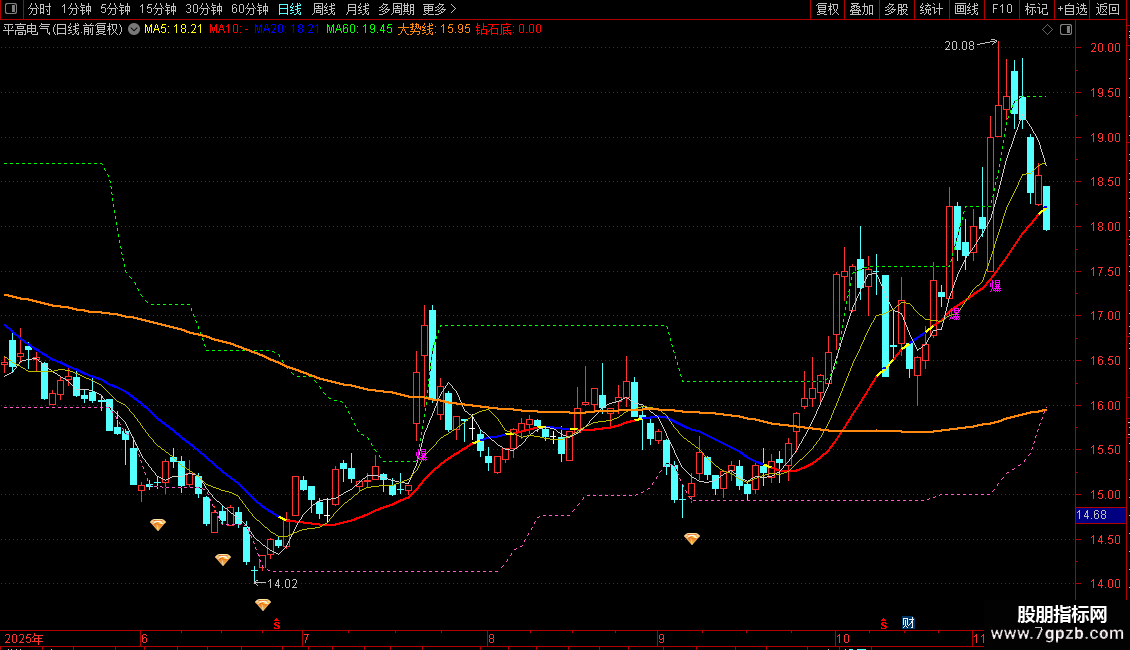Open the 多周期 multi-period view

click(x=396, y=9)
